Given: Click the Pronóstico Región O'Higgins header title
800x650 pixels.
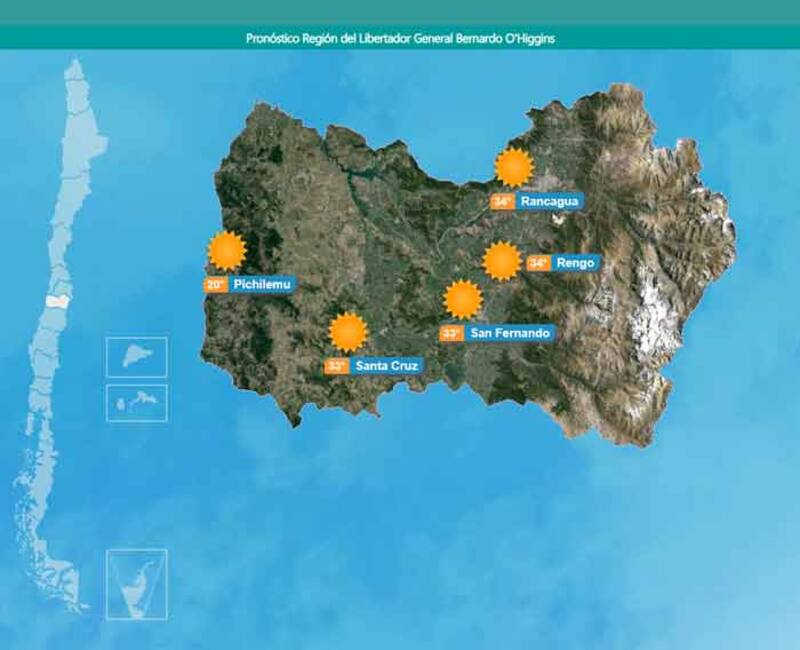Looking at the screenshot, I should [x=400, y=38].
